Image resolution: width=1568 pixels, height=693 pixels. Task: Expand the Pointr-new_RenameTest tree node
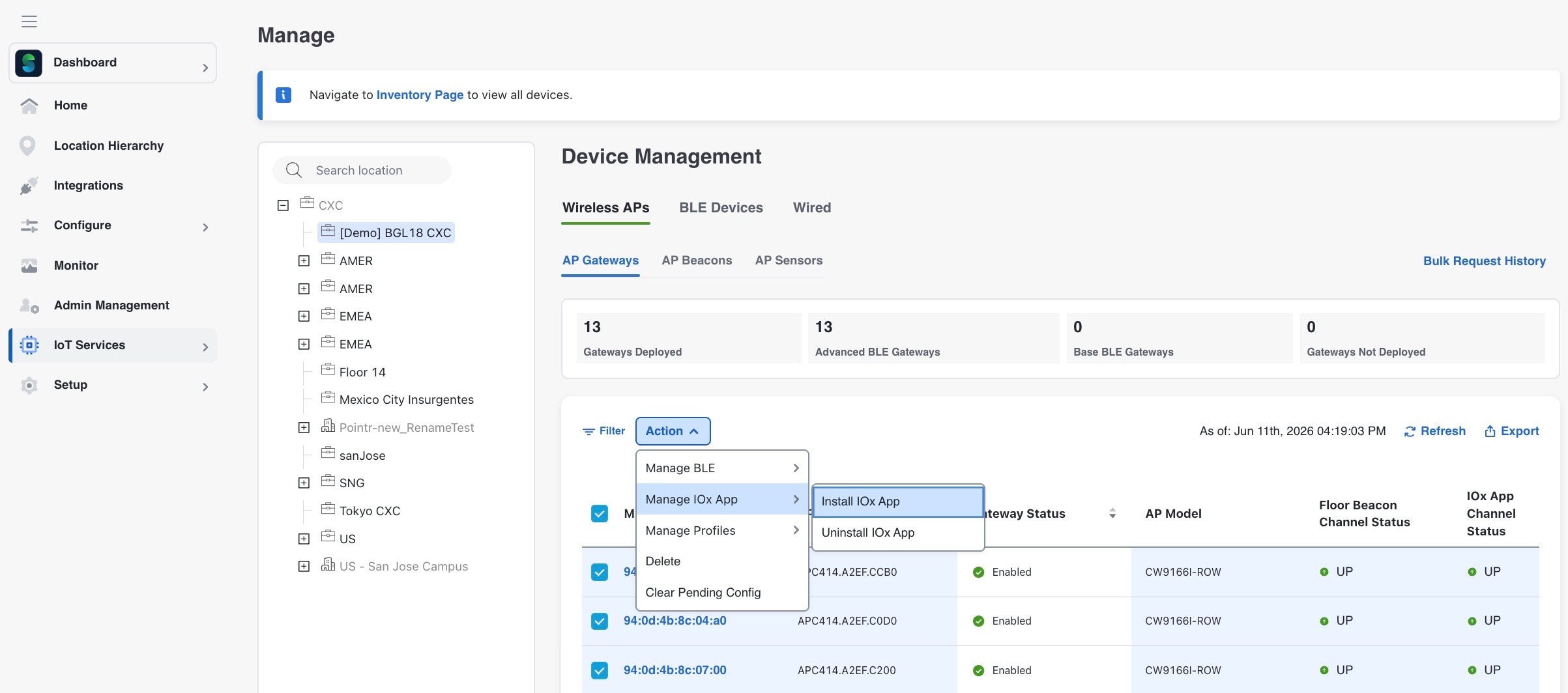(304, 428)
